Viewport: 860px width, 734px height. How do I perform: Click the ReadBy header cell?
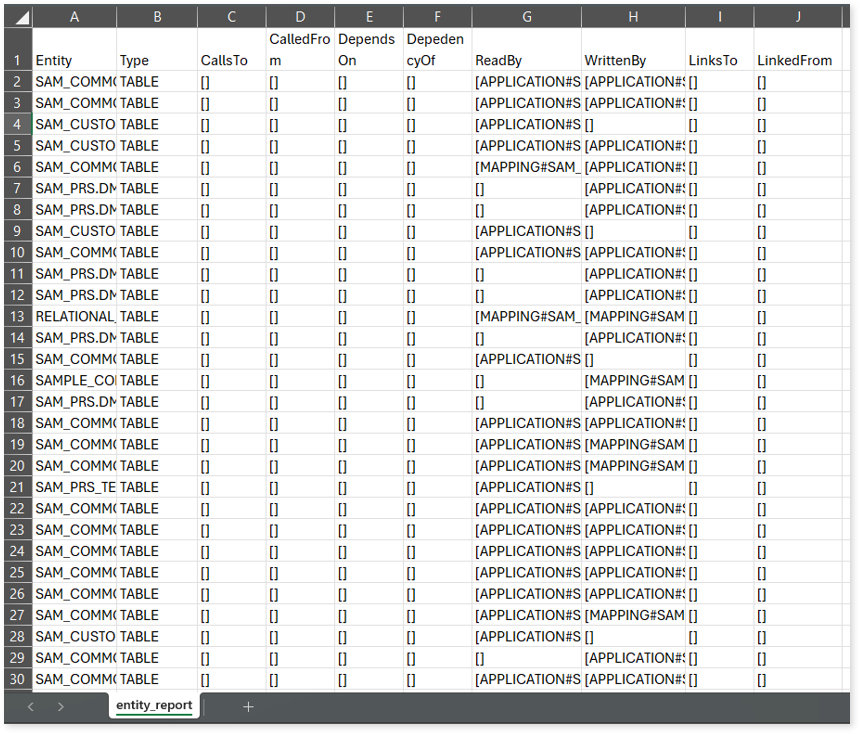[526, 60]
